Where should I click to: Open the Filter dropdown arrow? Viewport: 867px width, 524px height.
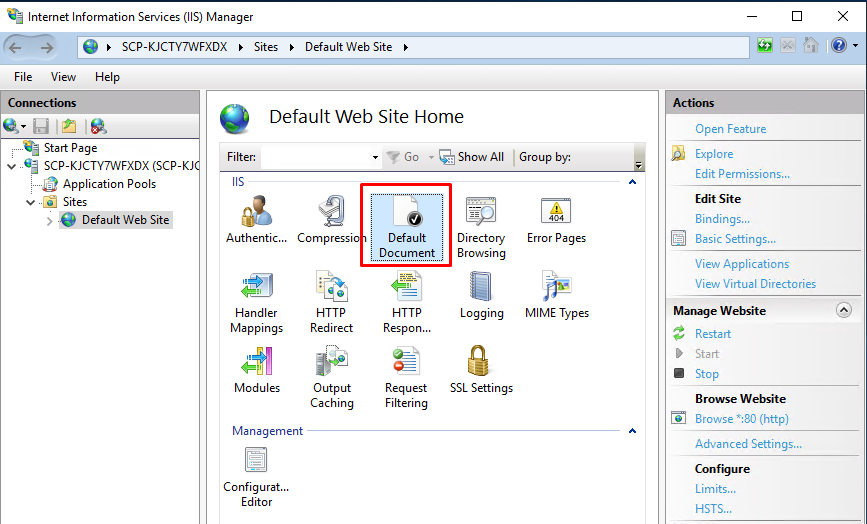pos(375,157)
